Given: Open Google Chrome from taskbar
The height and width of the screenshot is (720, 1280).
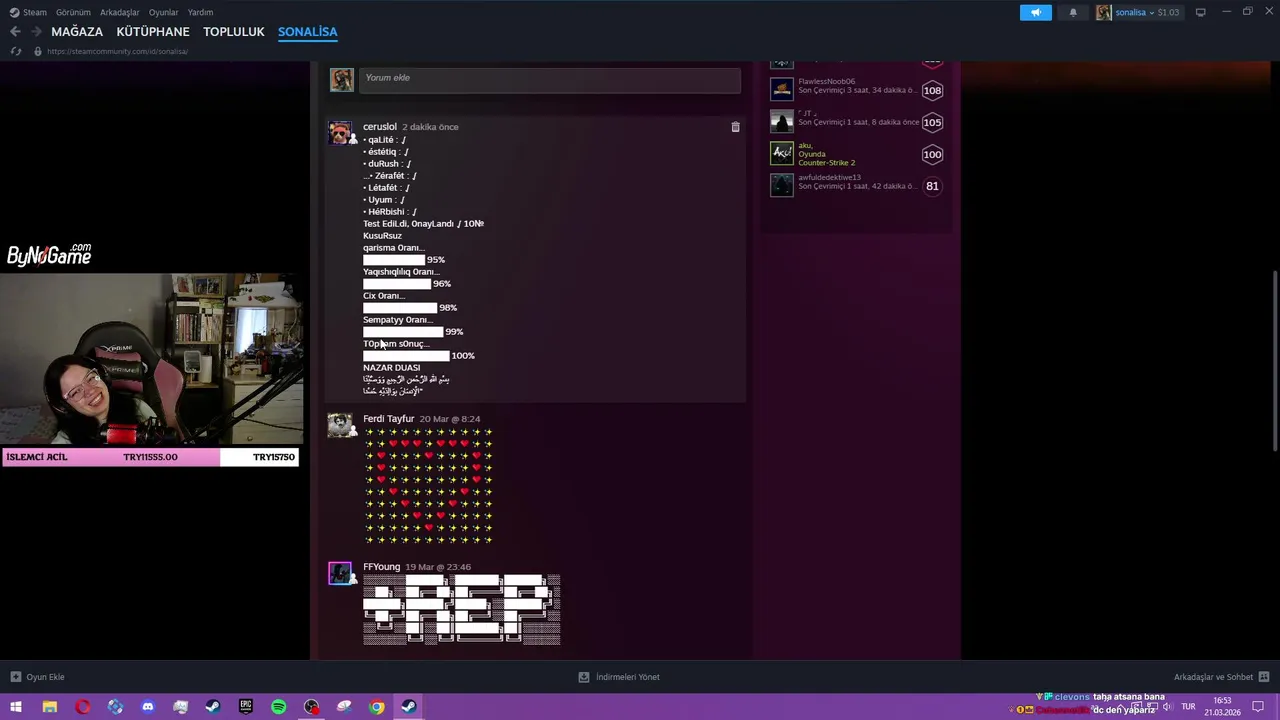Looking at the screenshot, I should 377,707.
